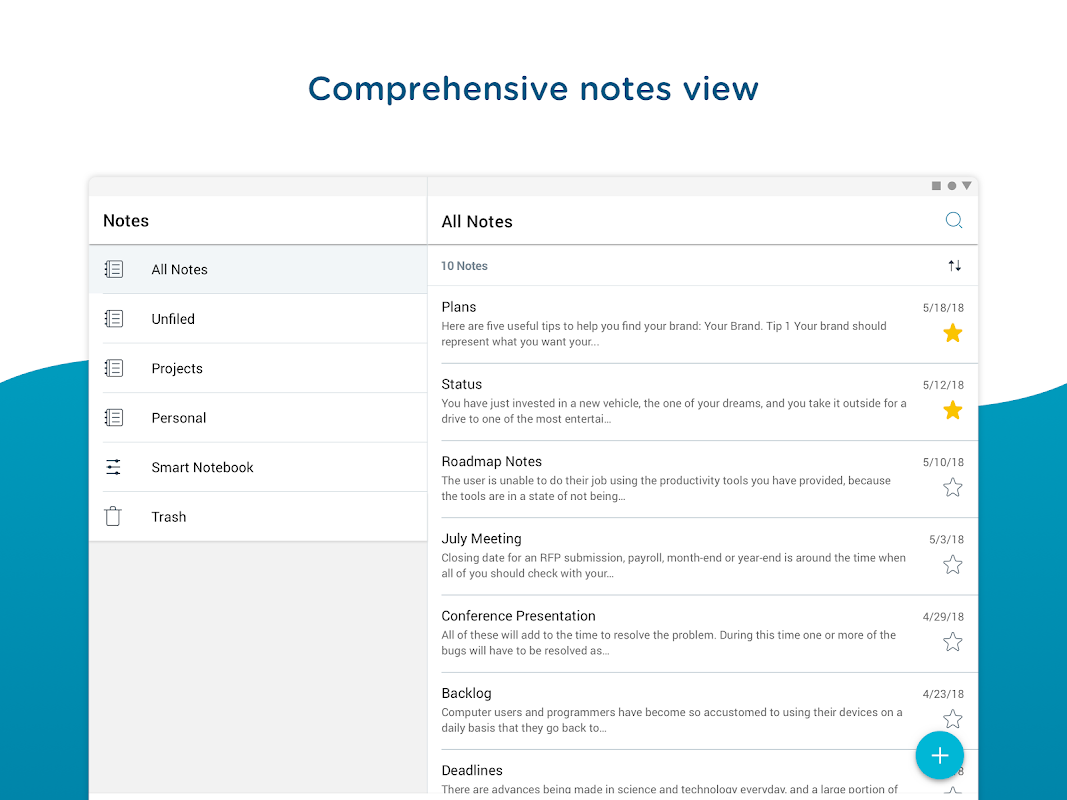
Task: Tap the add new note button
Action: coord(939,755)
